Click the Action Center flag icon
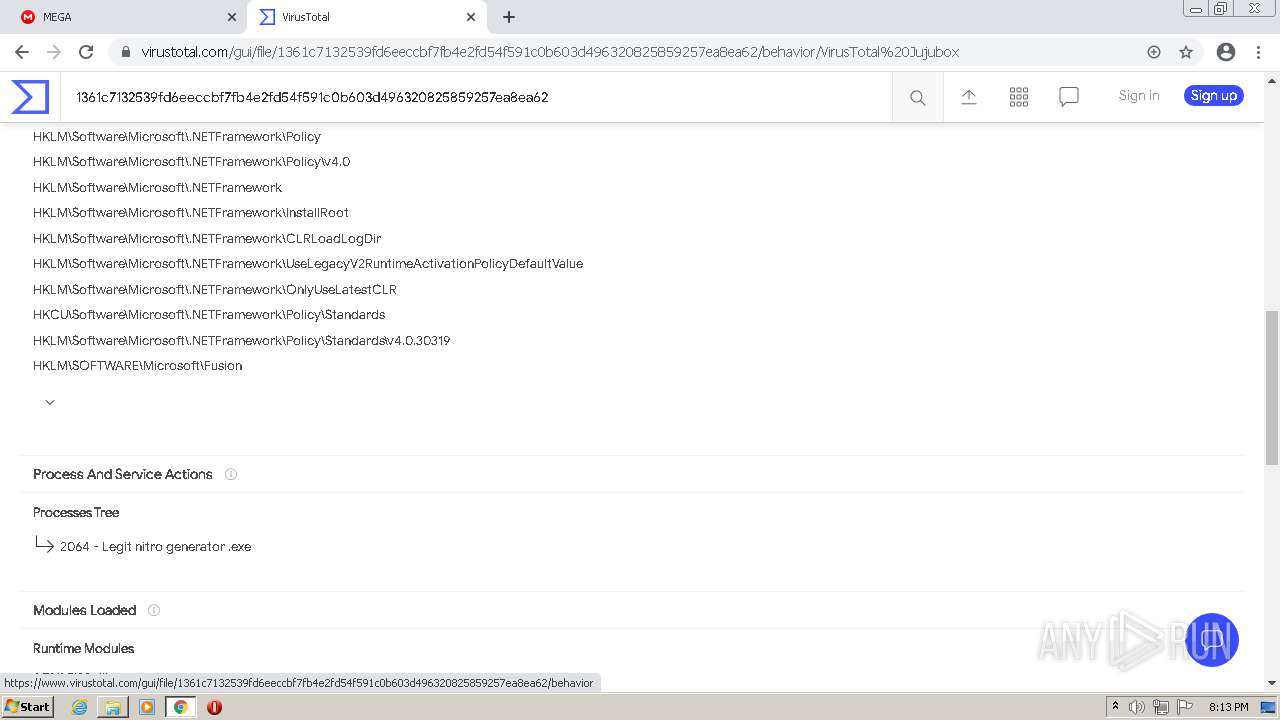This screenshot has height=720, width=1280. tap(1185, 707)
